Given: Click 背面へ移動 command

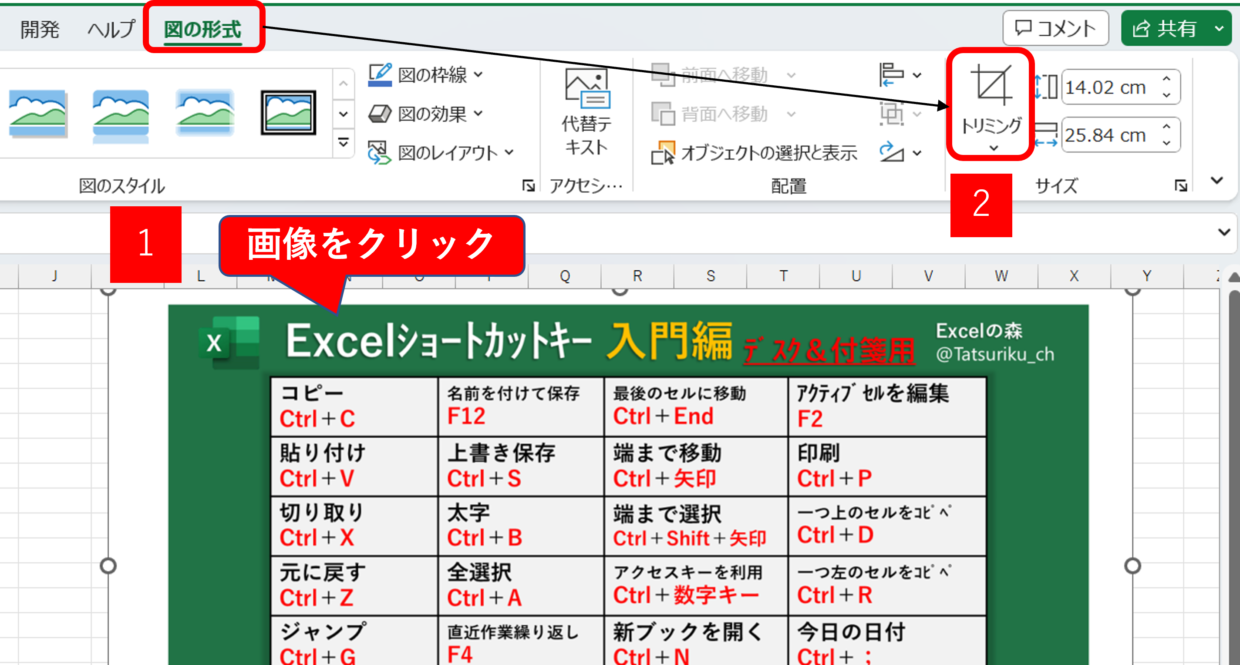Looking at the screenshot, I should pos(710,113).
